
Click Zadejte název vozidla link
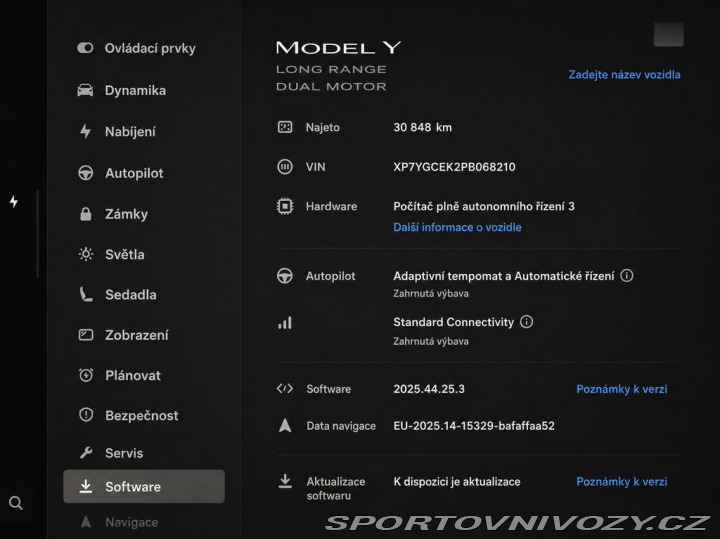point(624,74)
